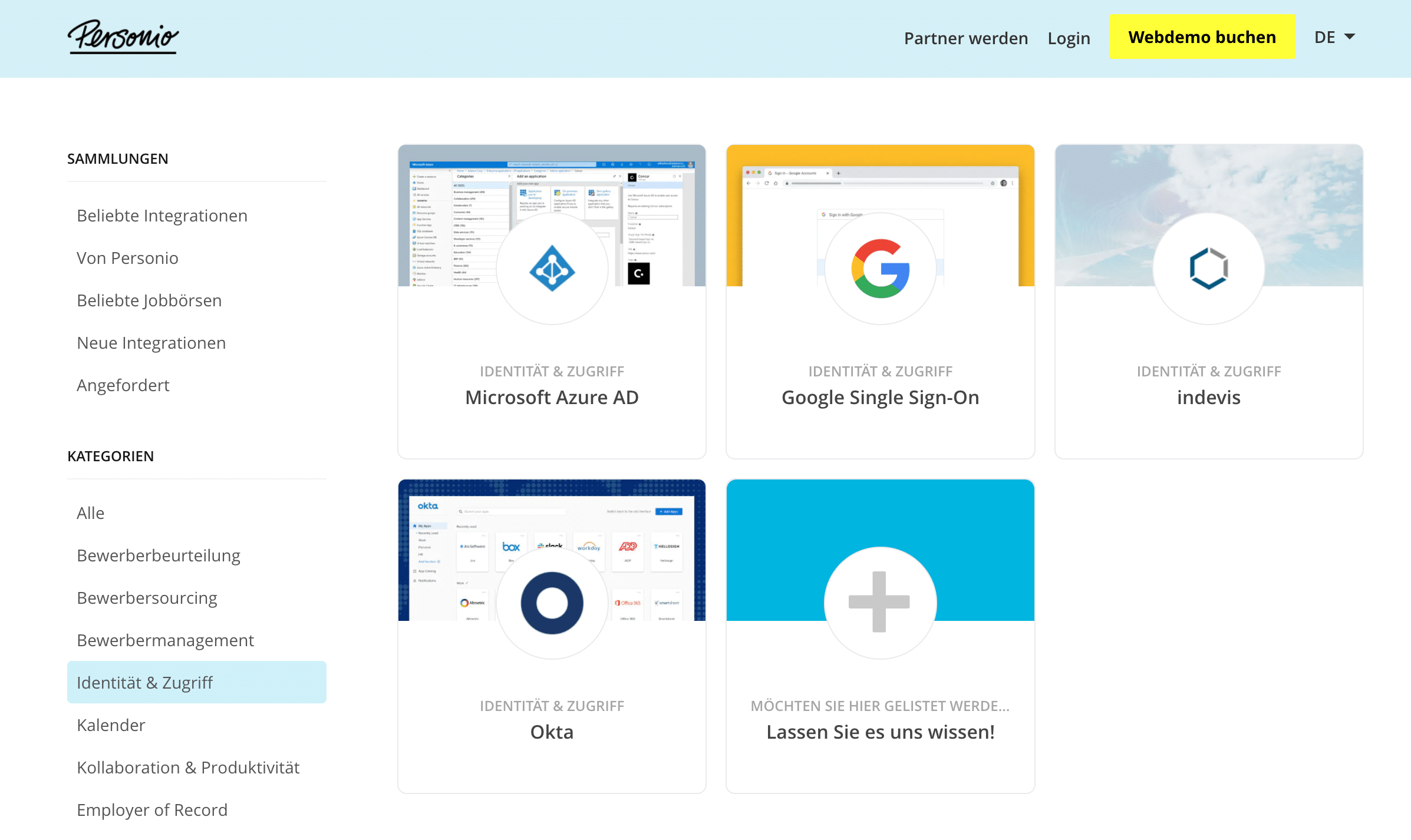Click the indevis hexagon logo icon
The width and height of the screenshot is (1411, 840).
coord(1208,269)
